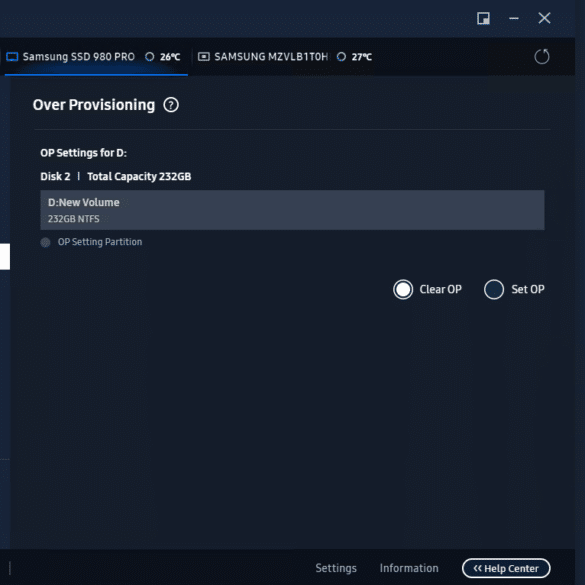
Task: Minimize the Samsung Magician window
Action: pos(514,18)
